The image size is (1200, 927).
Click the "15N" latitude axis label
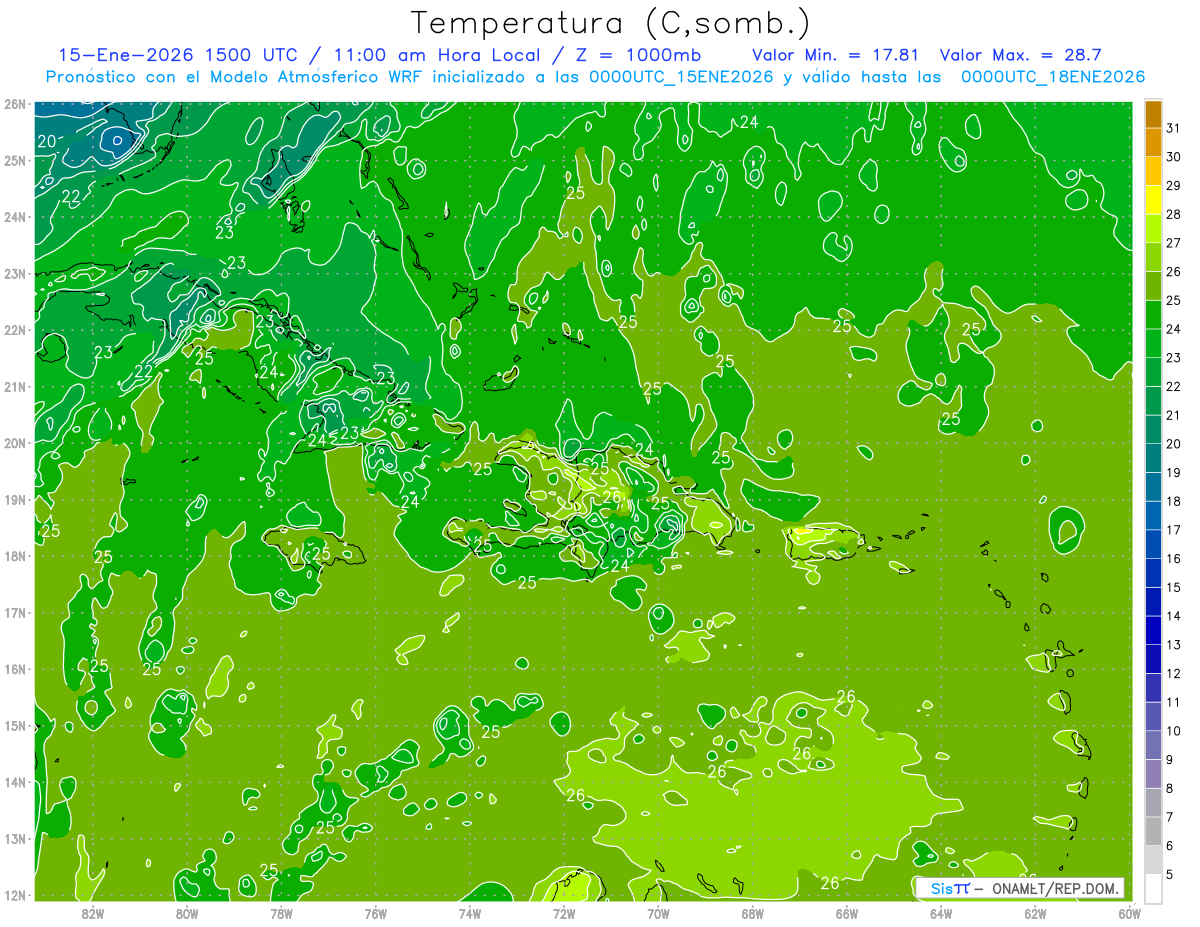click(15, 725)
